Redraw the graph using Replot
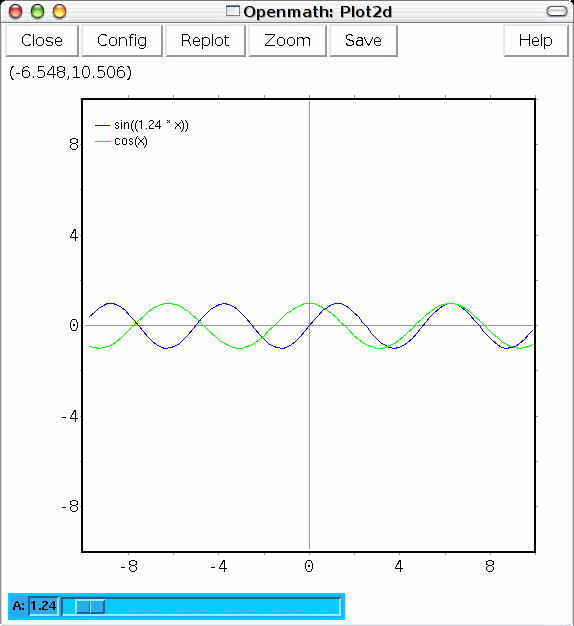Image resolution: width=574 pixels, height=626 pixels. pos(205,40)
